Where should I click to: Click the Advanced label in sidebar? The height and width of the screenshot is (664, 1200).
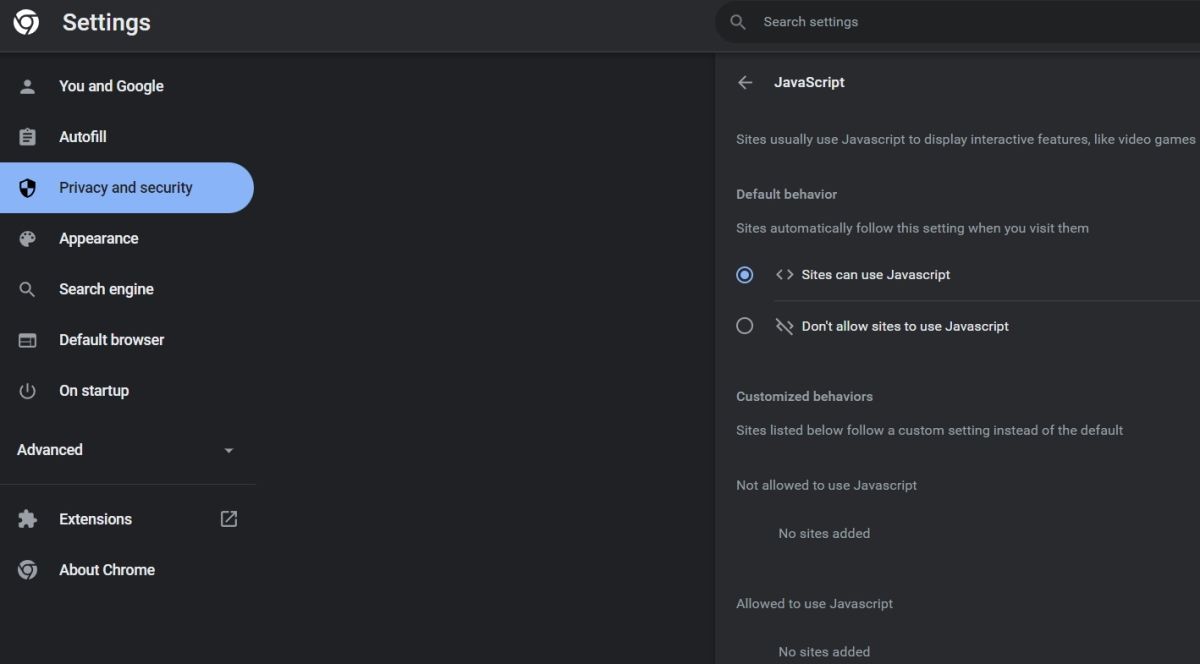[x=50, y=450]
